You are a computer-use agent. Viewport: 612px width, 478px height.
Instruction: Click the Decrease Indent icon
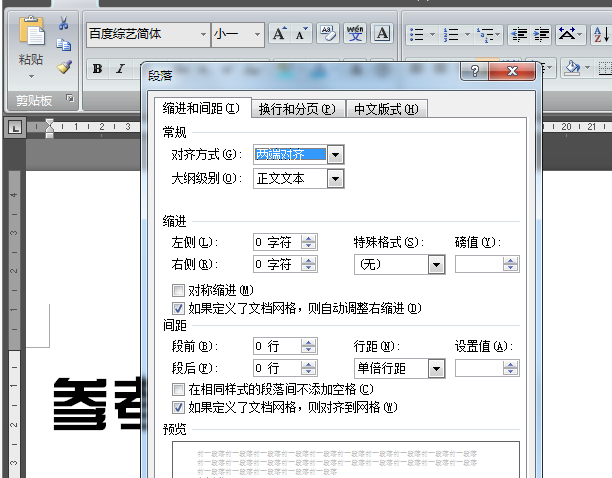519,34
